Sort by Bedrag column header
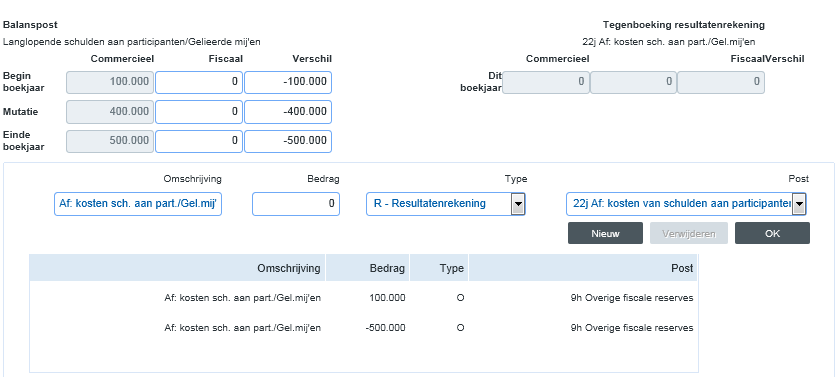The image size is (836, 377). pos(367,268)
